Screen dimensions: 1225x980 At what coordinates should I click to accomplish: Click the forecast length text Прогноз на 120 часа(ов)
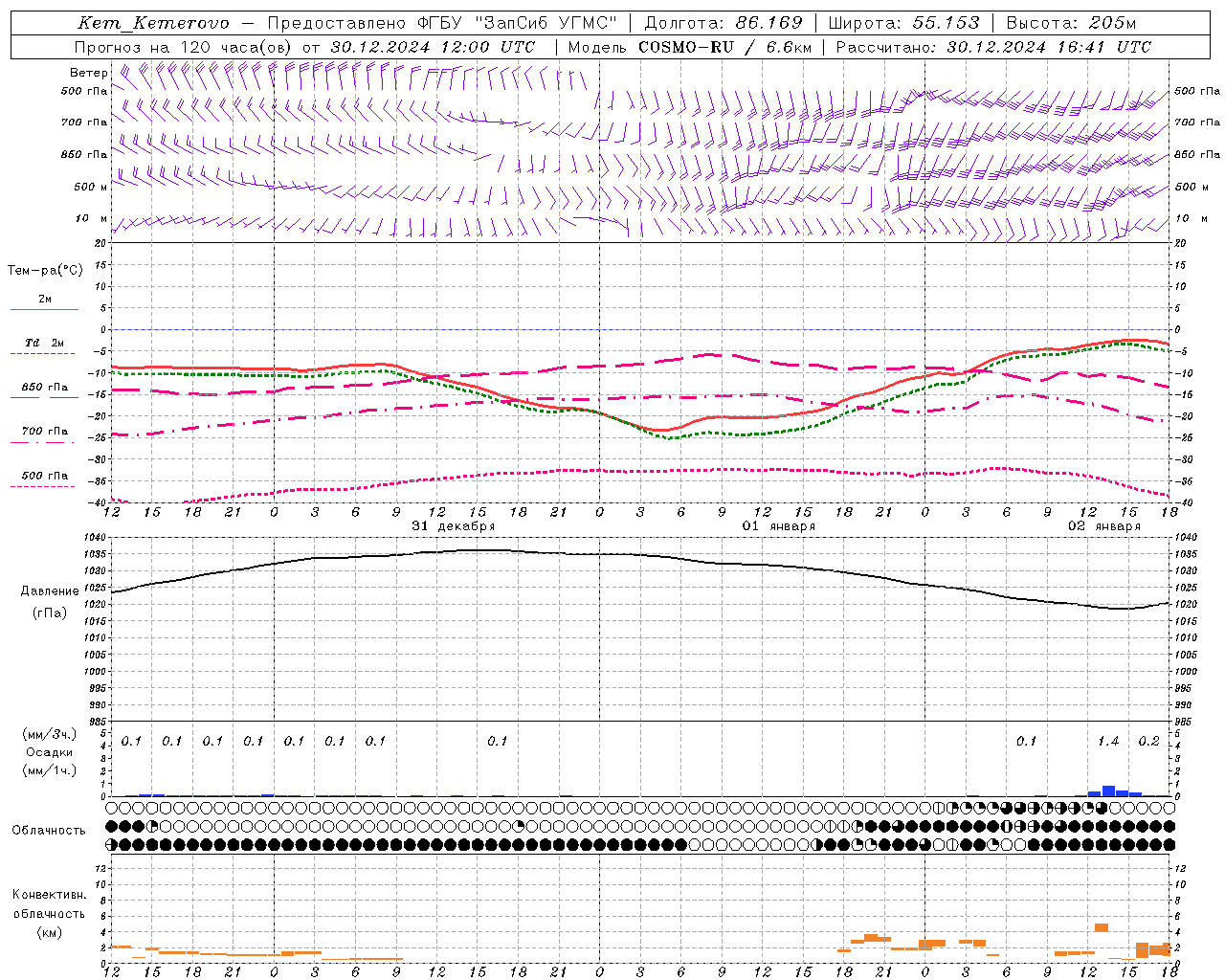tap(185, 47)
